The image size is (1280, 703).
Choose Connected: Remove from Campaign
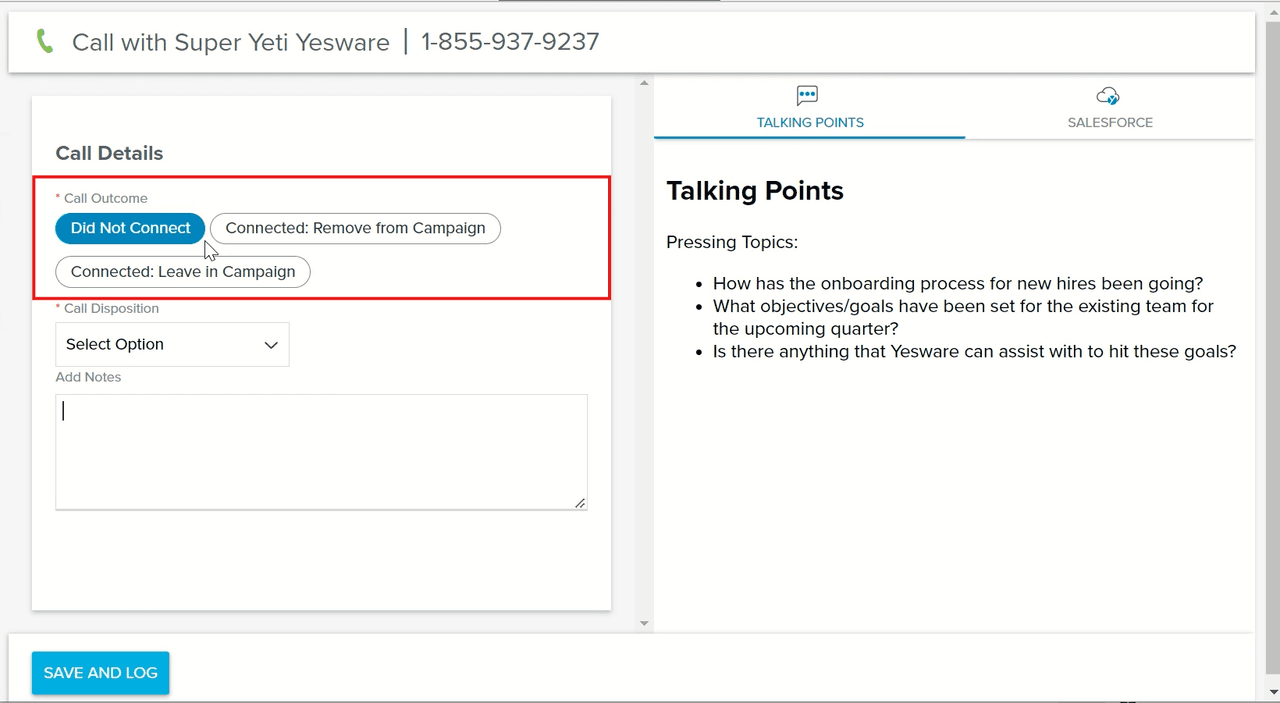coord(354,228)
